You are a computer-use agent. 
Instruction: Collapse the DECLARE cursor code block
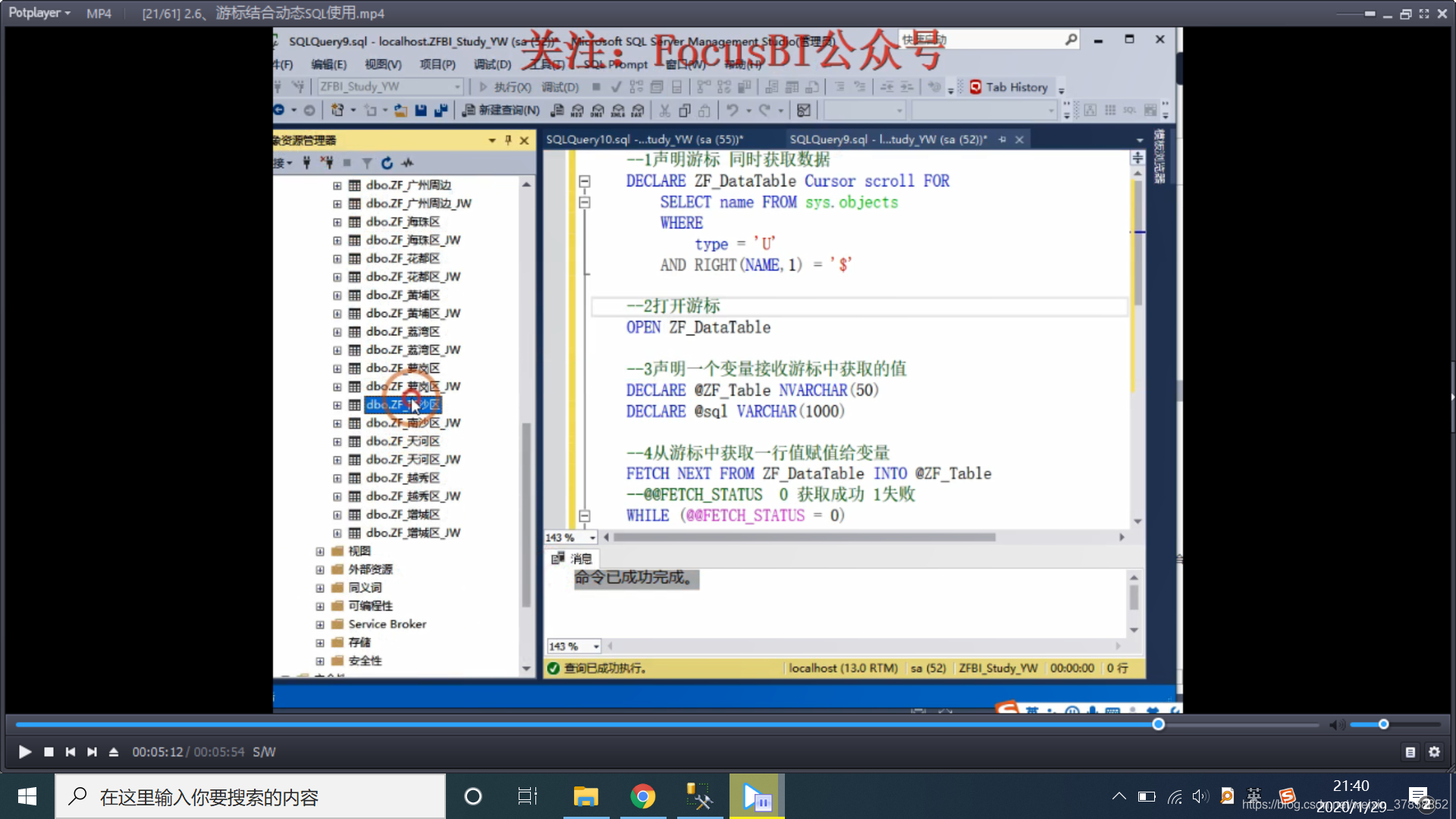point(585,181)
